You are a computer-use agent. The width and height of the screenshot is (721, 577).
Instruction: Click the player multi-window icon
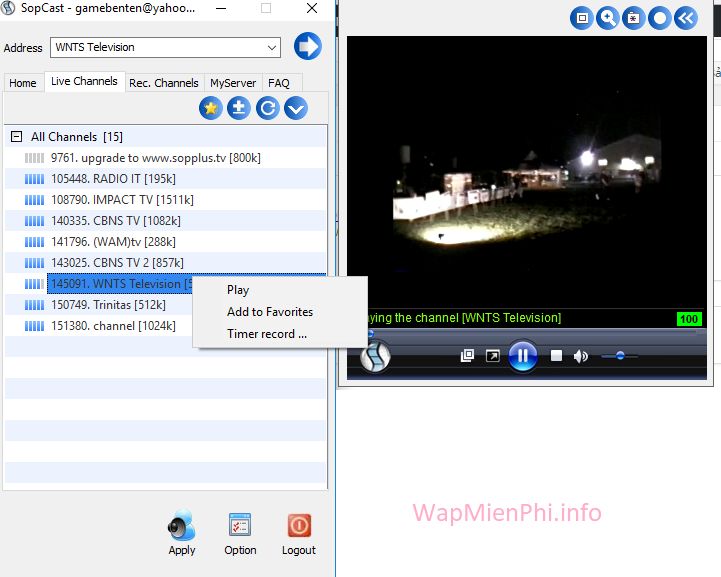pyautogui.click(x=467, y=356)
